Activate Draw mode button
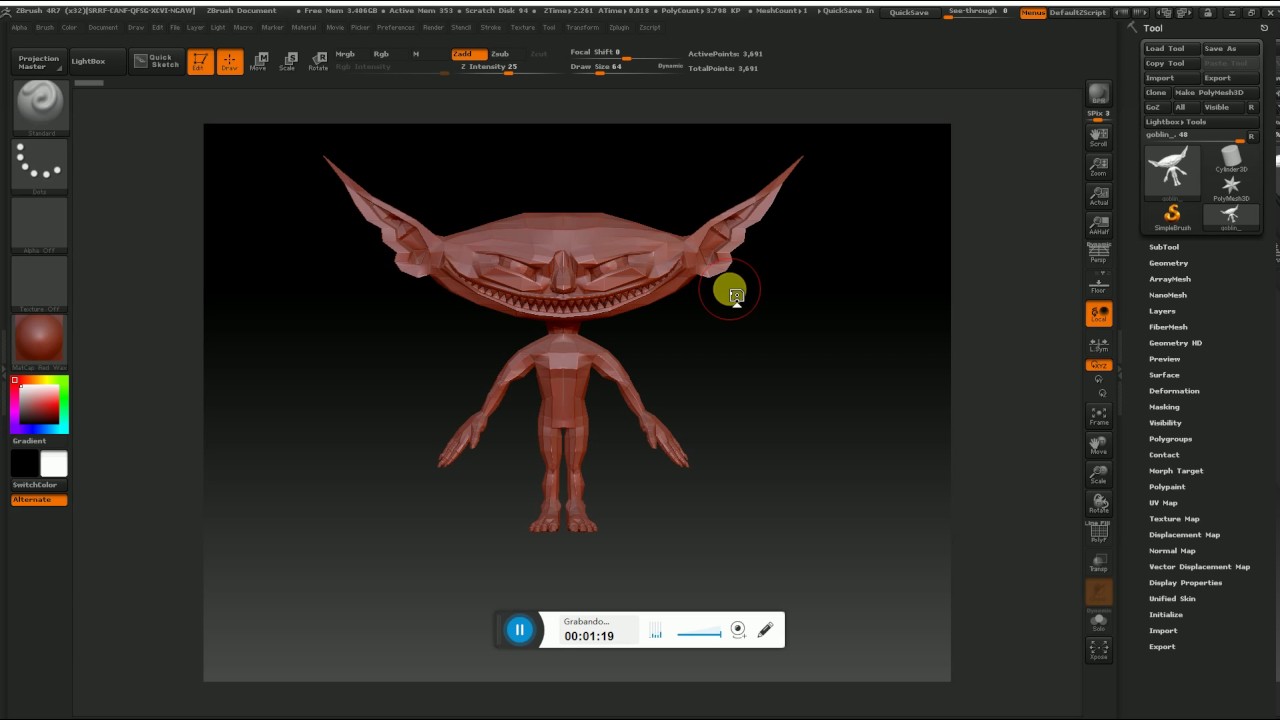 click(230, 61)
